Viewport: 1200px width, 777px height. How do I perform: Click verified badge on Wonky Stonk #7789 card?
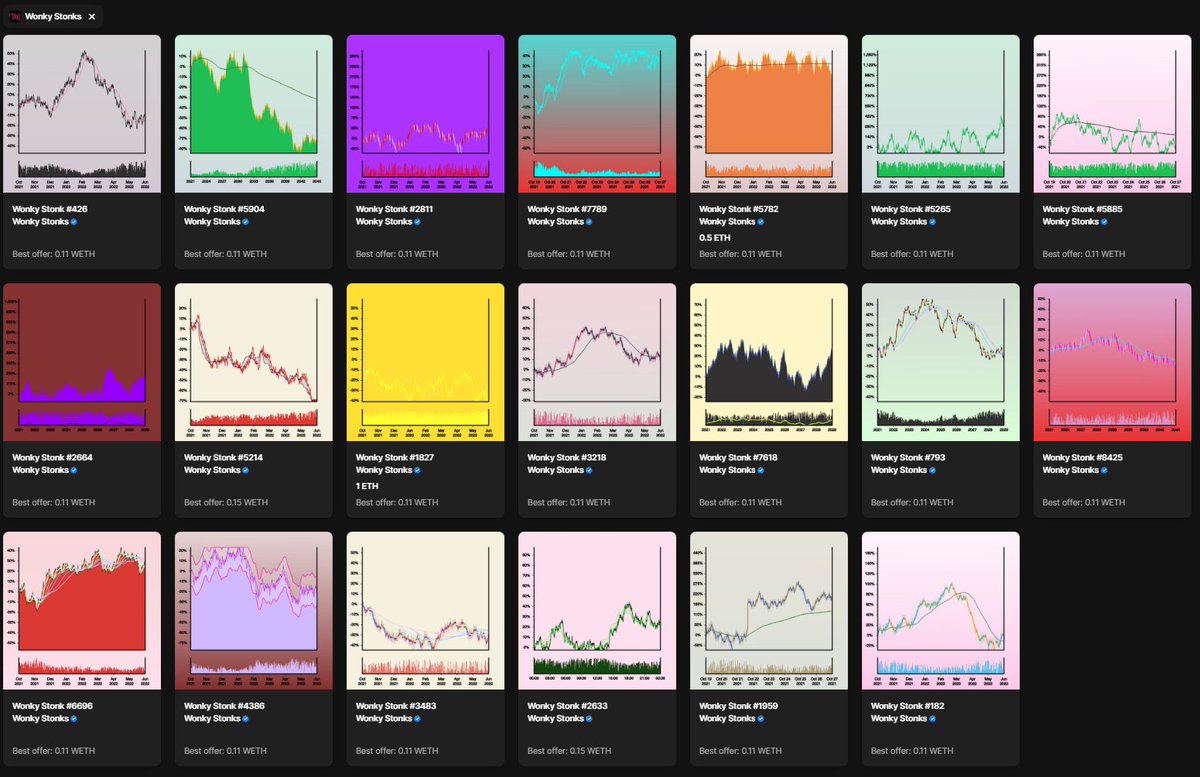589,222
